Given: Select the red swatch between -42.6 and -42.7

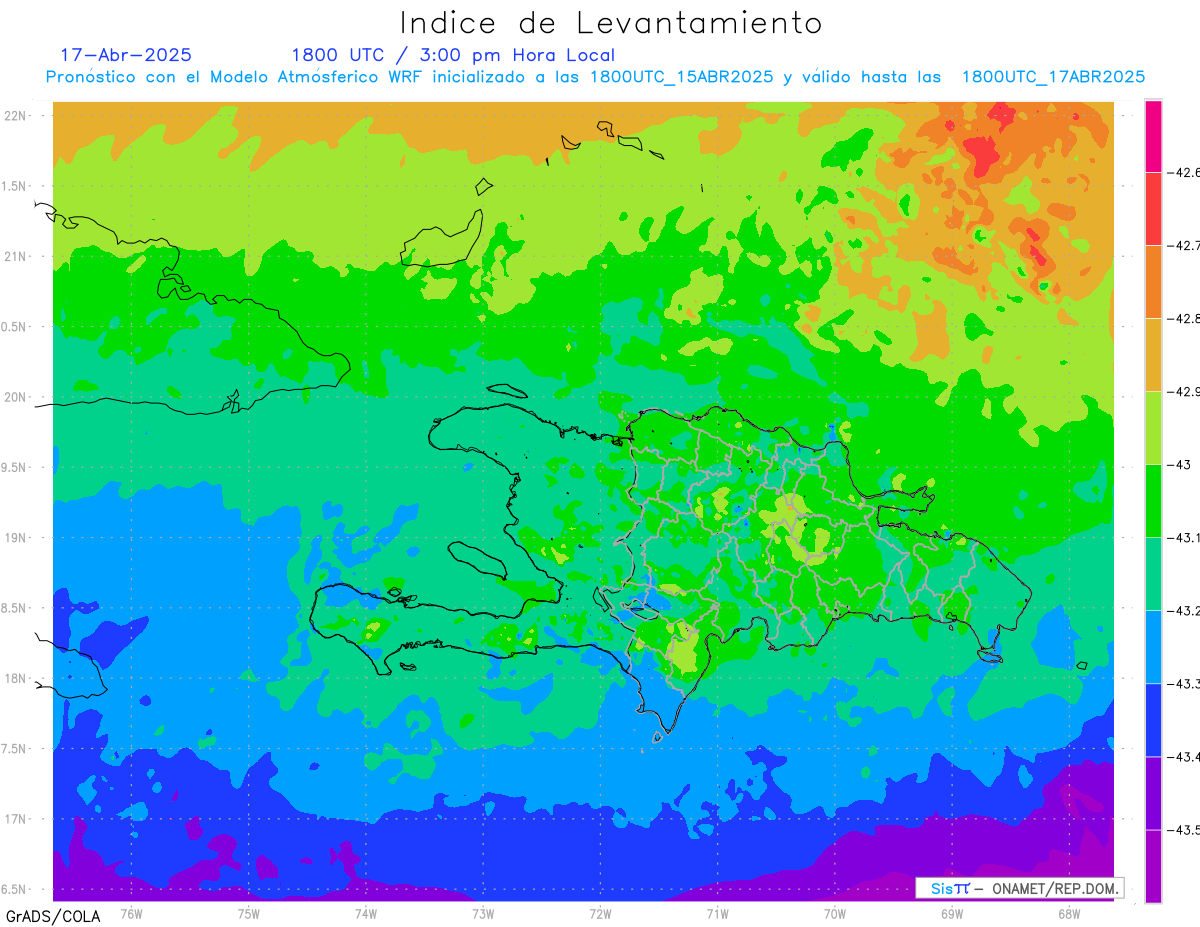Looking at the screenshot, I should click(1154, 208).
